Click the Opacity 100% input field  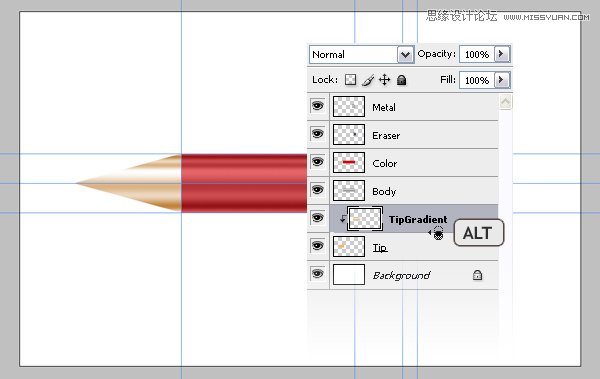[x=477, y=54]
